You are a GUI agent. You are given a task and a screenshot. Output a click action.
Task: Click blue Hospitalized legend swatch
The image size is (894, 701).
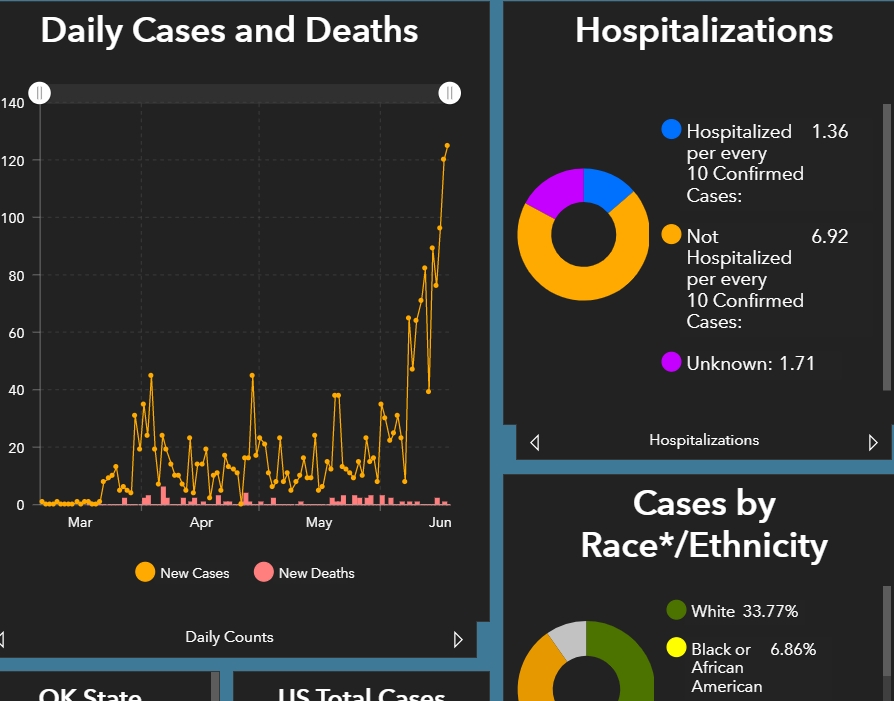tap(672, 129)
